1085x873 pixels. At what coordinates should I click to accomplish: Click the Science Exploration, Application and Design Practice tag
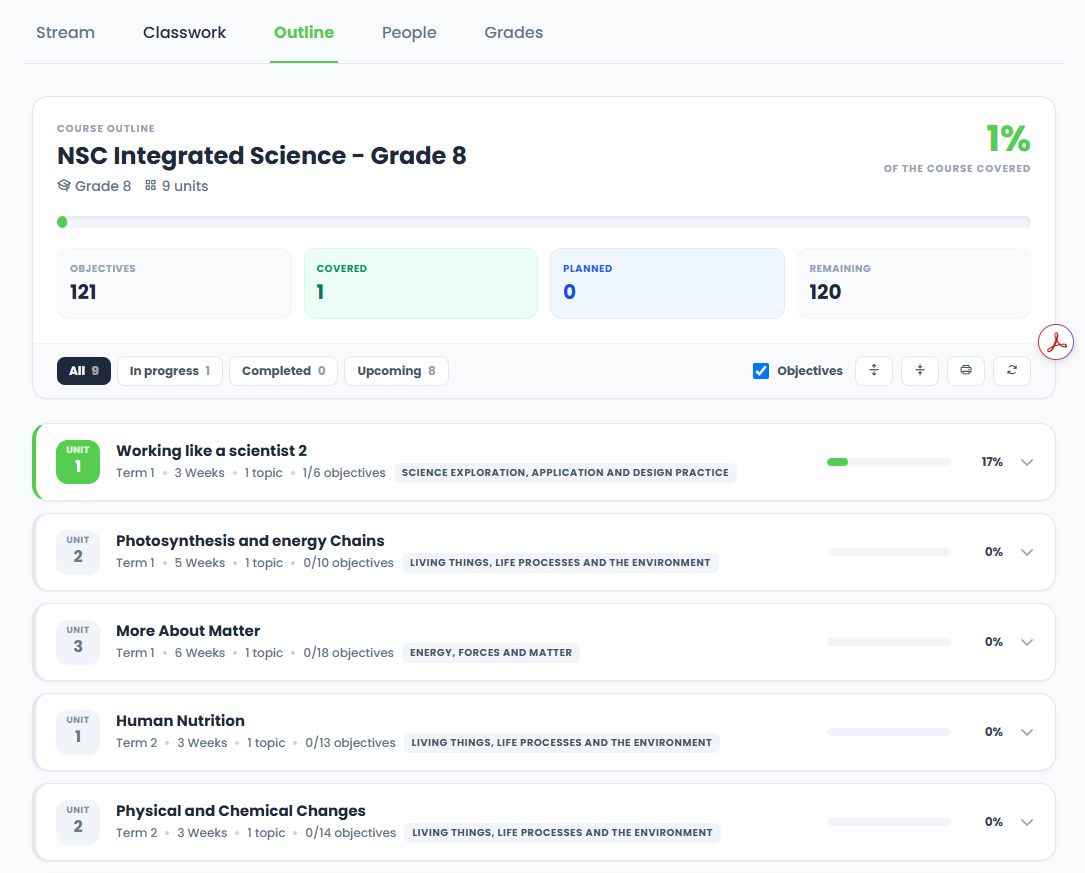(x=565, y=472)
